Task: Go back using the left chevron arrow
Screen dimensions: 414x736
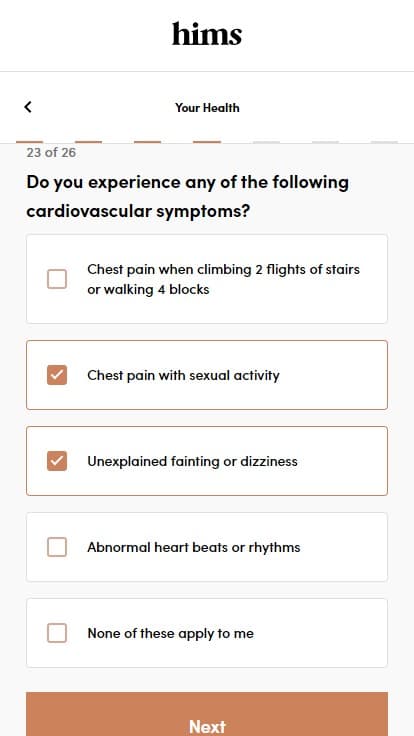Action: pos(28,107)
